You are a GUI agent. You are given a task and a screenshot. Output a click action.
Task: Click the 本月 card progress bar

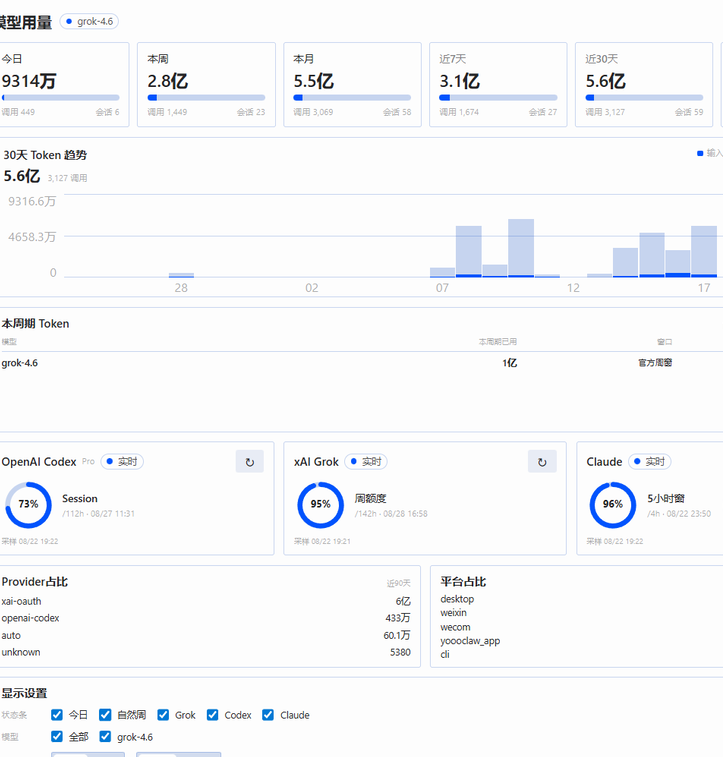pos(352,98)
